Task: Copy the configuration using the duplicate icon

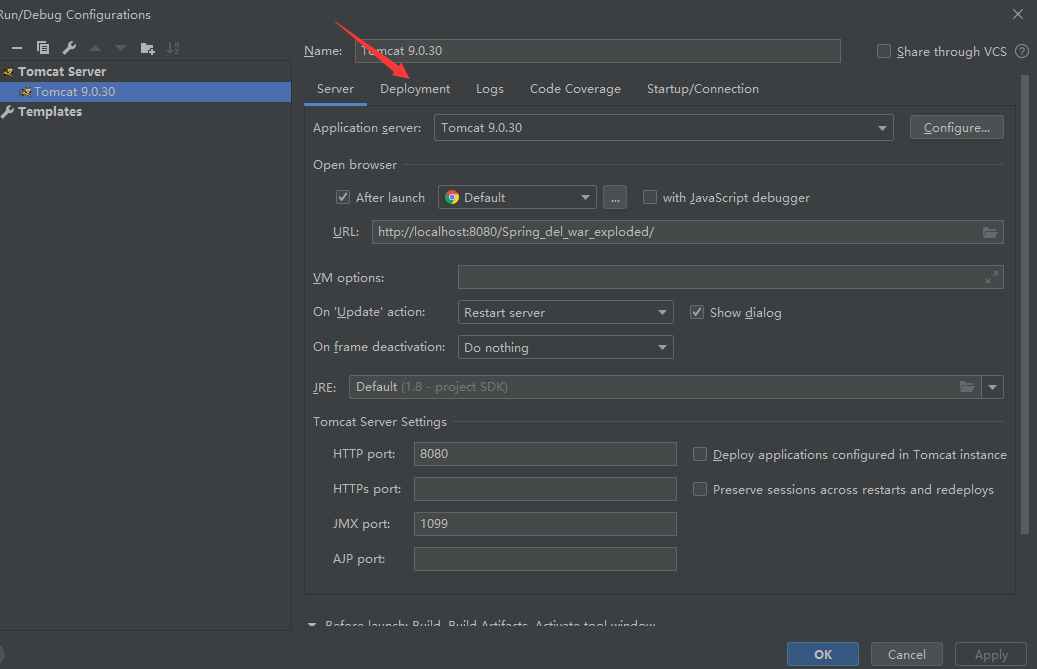Action: [x=43, y=48]
